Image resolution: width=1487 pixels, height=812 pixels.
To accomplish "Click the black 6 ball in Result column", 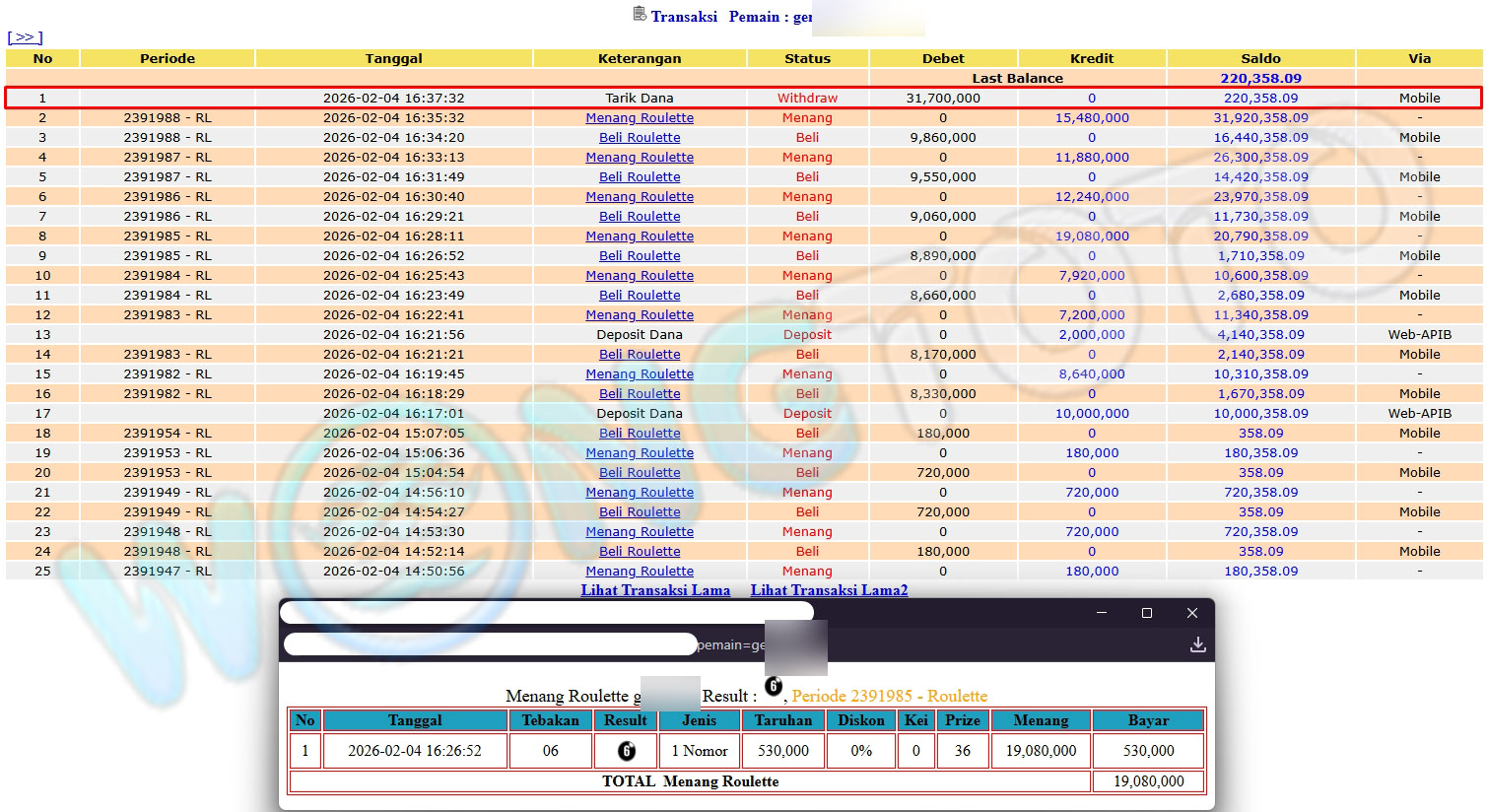I will click(x=626, y=751).
